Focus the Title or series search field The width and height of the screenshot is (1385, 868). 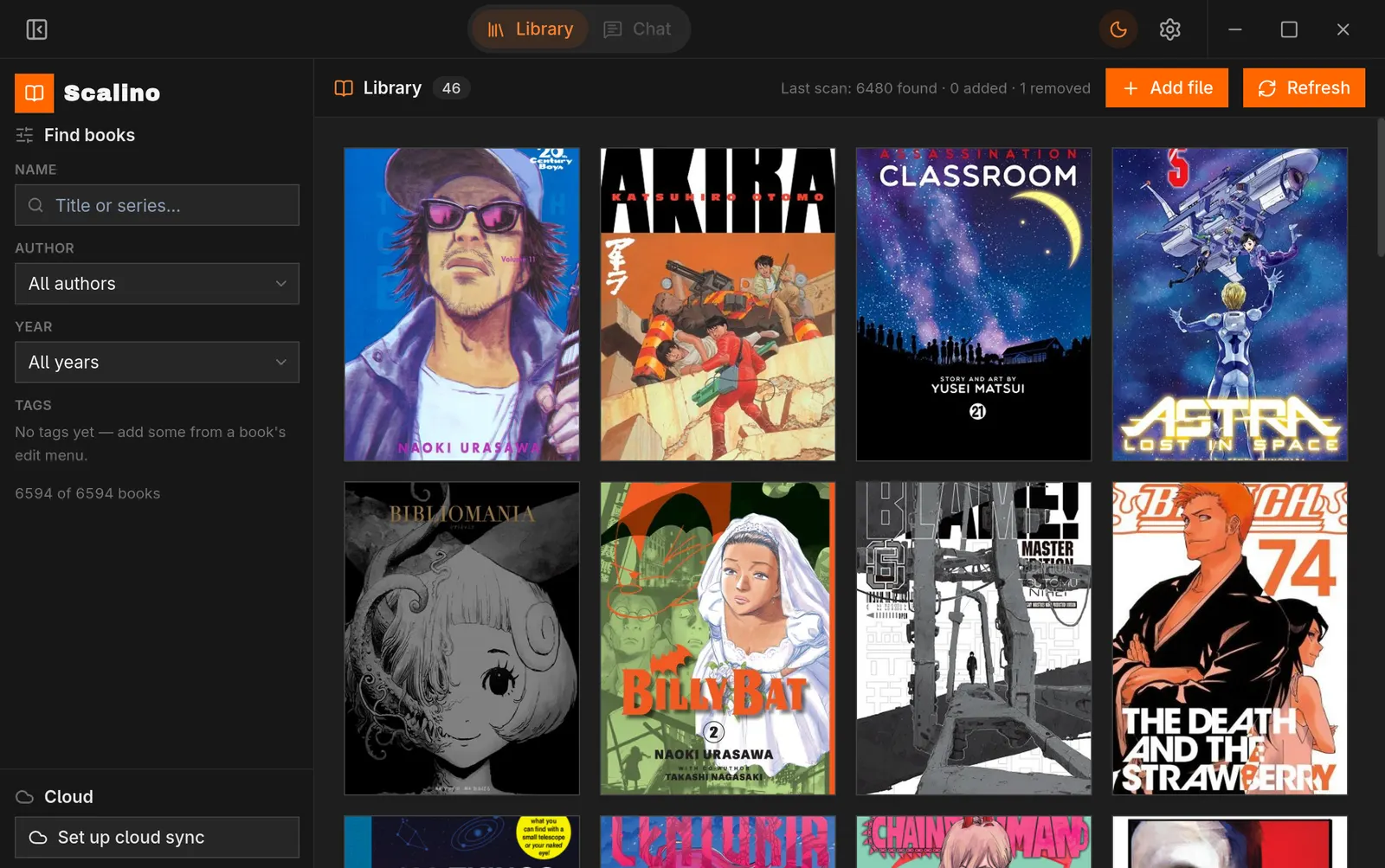[157, 205]
